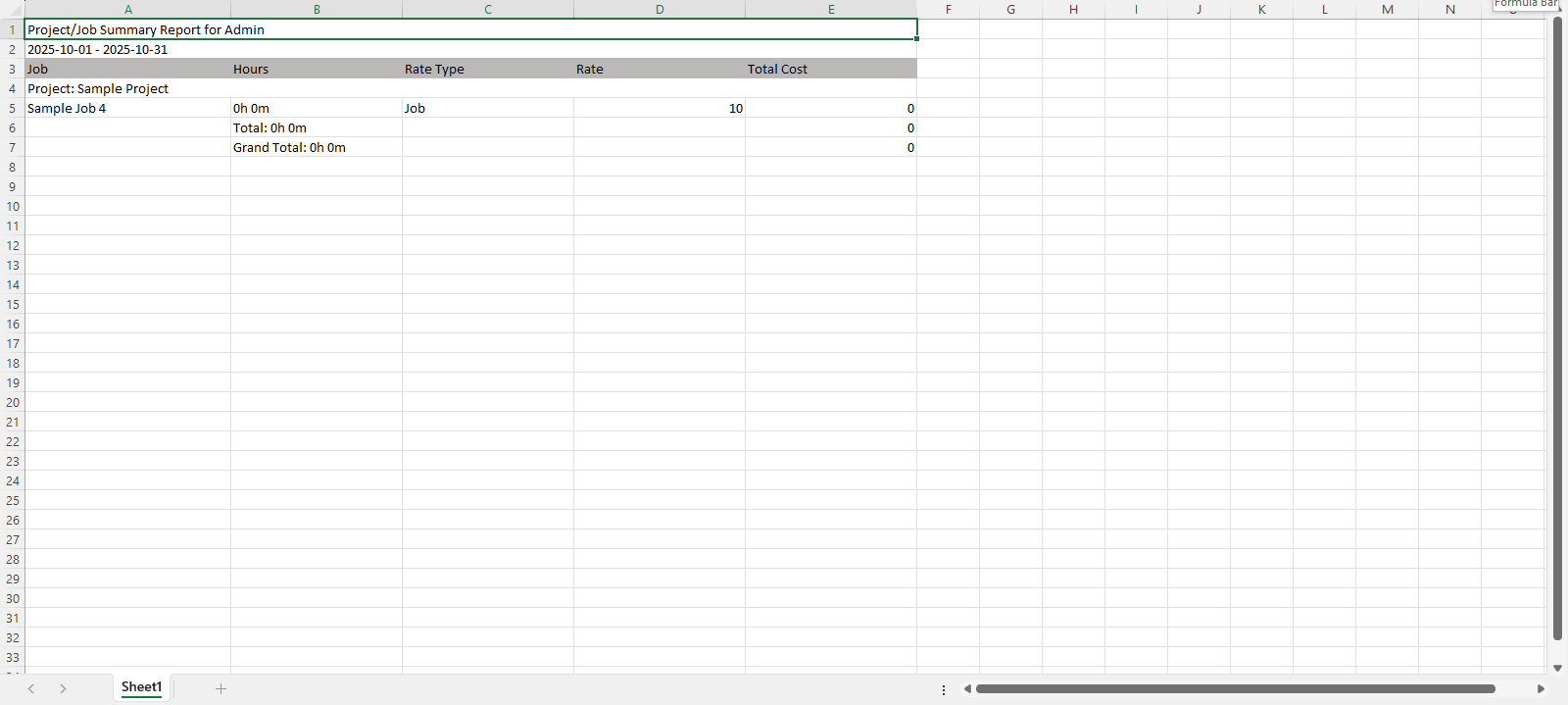Click the horizontal scrollbar right arrow
Viewport: 1568px width, 705px height.
(x=1541, y=688)
